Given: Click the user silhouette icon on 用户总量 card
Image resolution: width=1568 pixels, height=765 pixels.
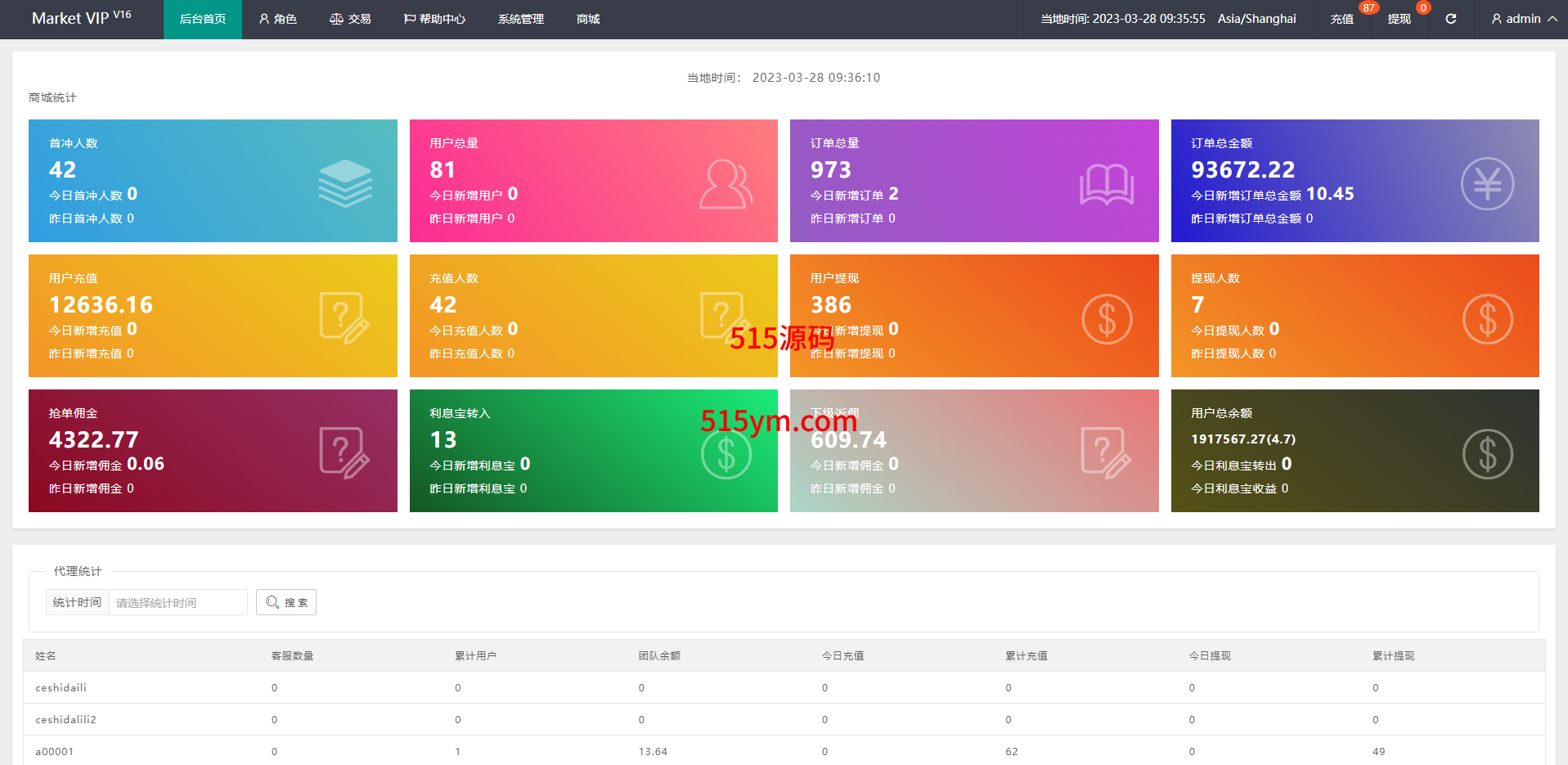Looking at the screenshot, I should 726,184.
